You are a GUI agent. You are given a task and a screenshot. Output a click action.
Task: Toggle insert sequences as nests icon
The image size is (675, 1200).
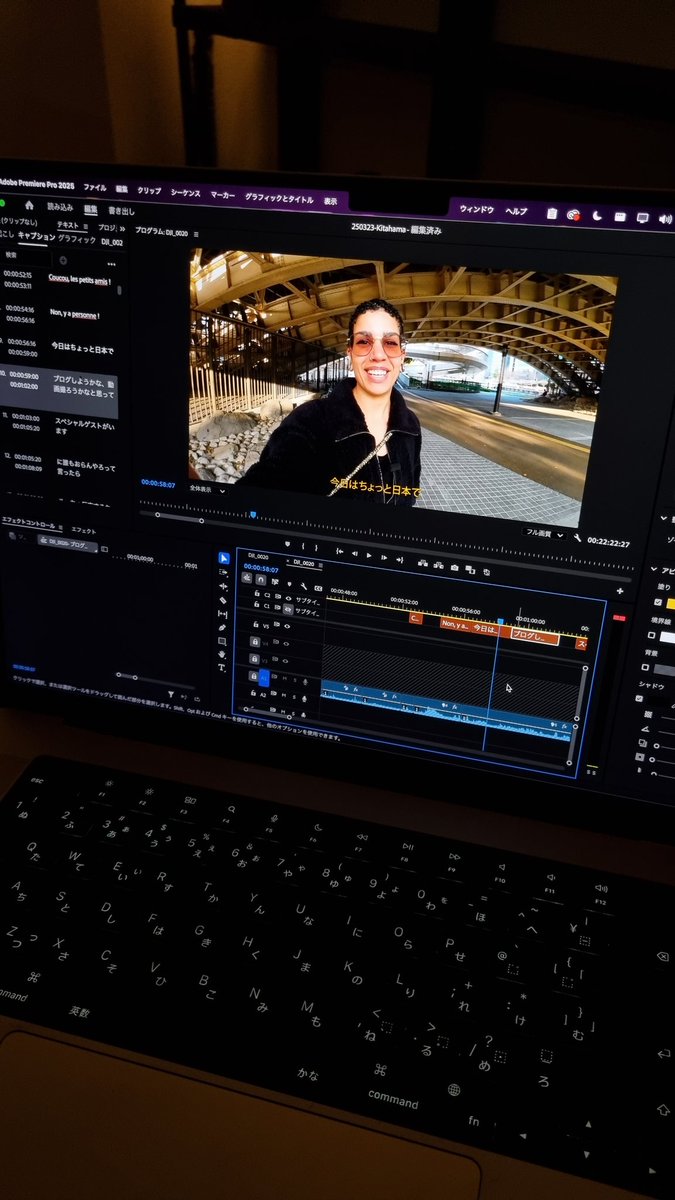tap(246, 578)
